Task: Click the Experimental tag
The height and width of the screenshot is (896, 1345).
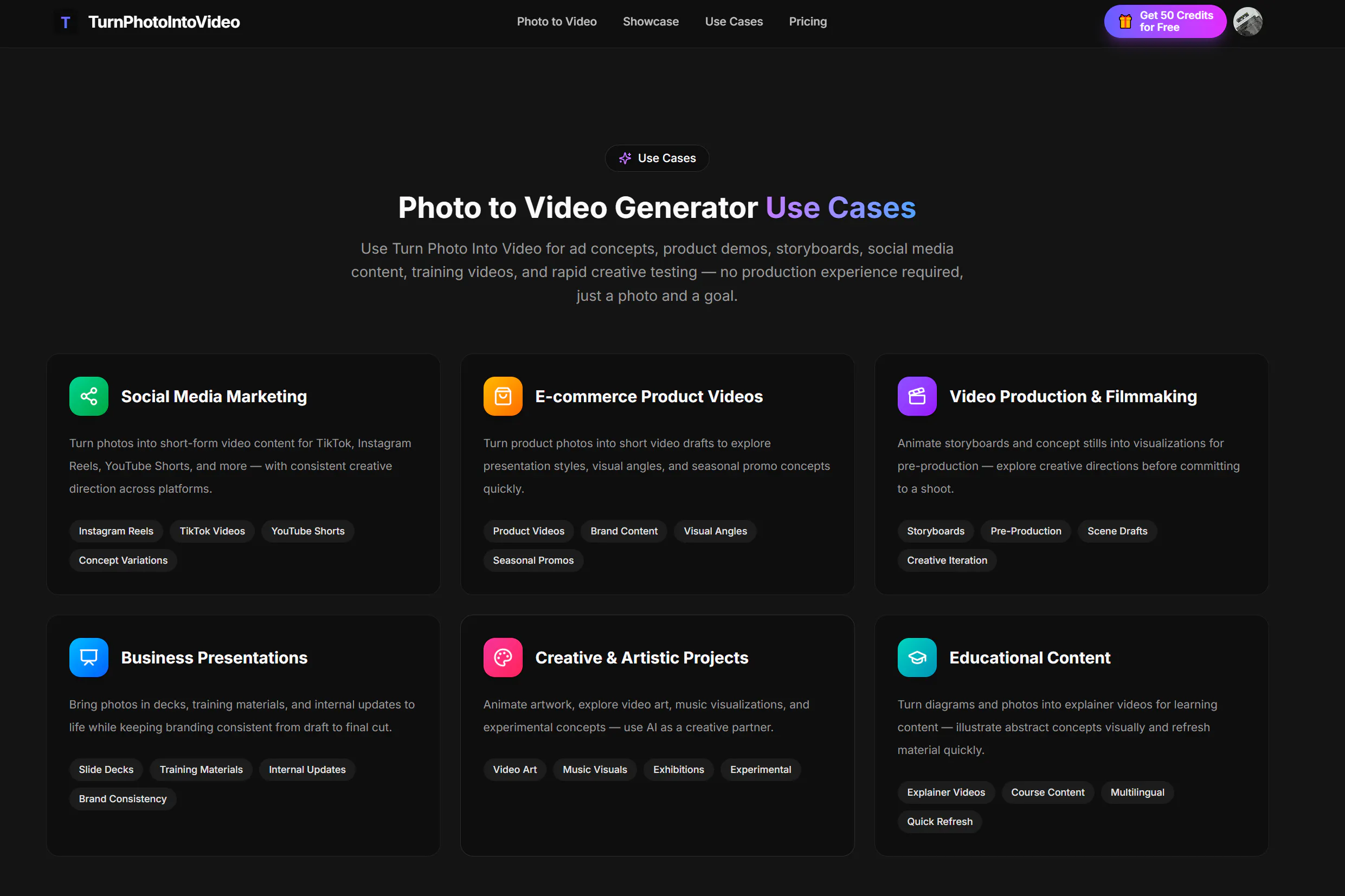Action: coord(761,769)
